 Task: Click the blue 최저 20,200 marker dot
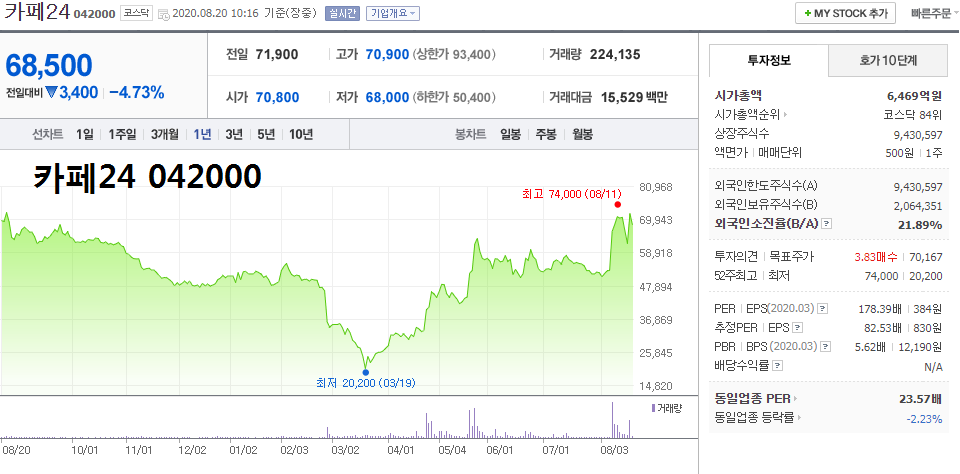[366, 372]
